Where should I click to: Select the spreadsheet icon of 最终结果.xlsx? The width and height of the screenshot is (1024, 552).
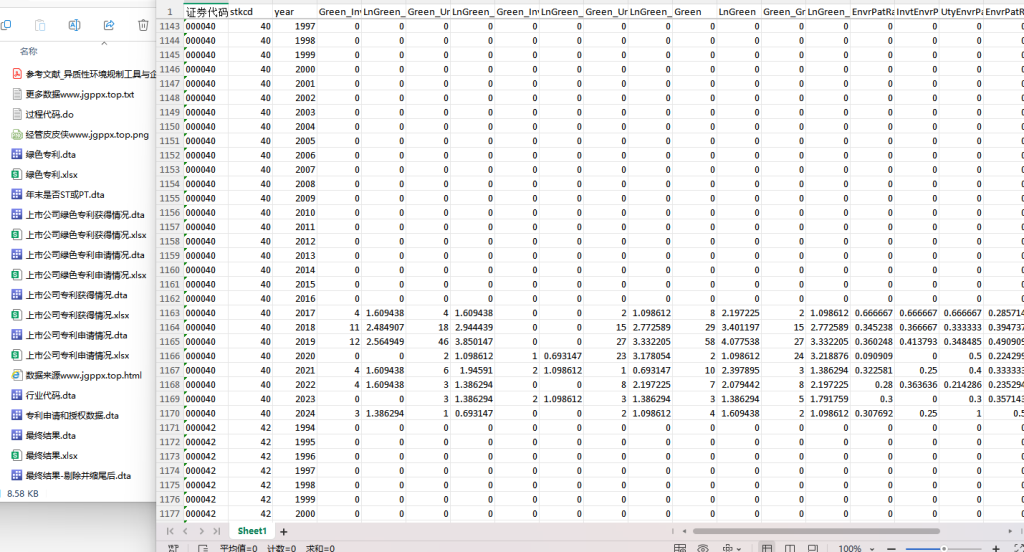click(x=17, y=455)
